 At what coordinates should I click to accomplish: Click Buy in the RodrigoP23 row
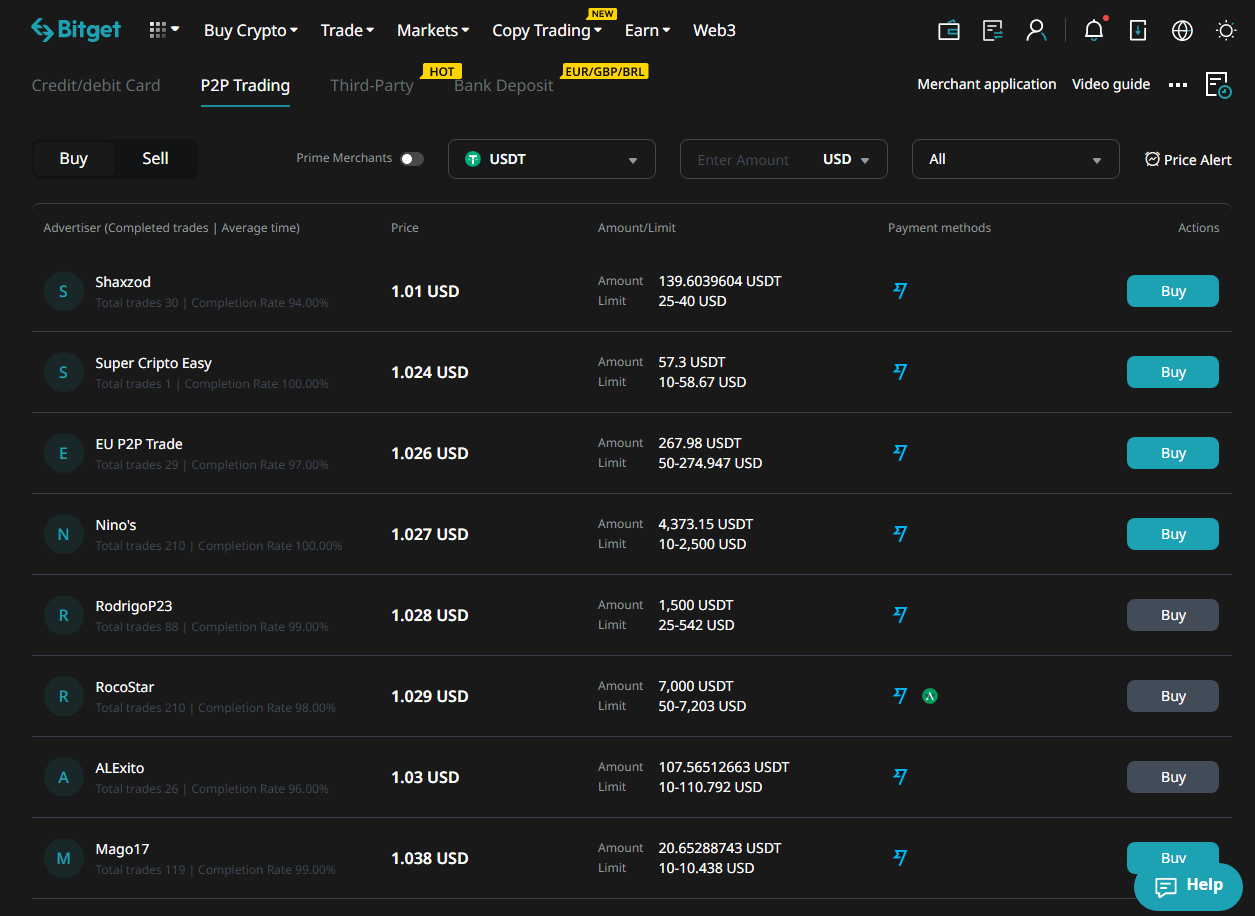1173,615
